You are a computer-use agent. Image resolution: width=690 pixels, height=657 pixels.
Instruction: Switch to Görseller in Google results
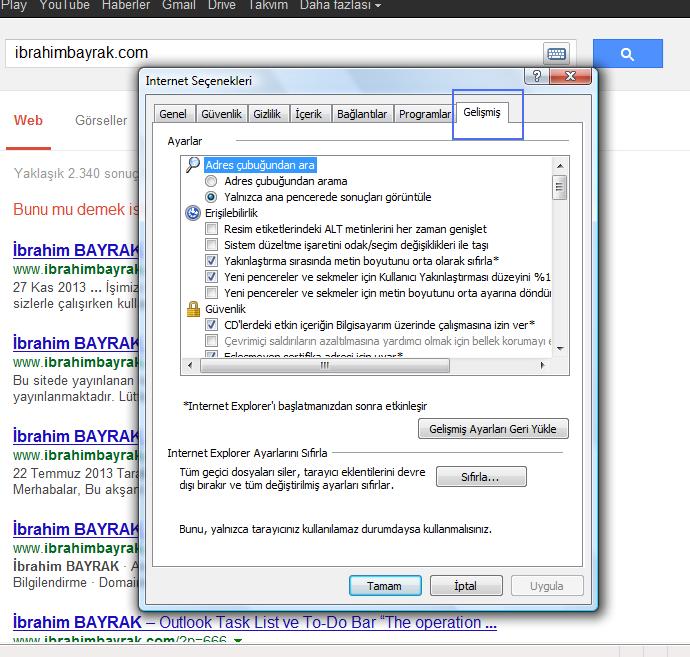click(101, 120)
